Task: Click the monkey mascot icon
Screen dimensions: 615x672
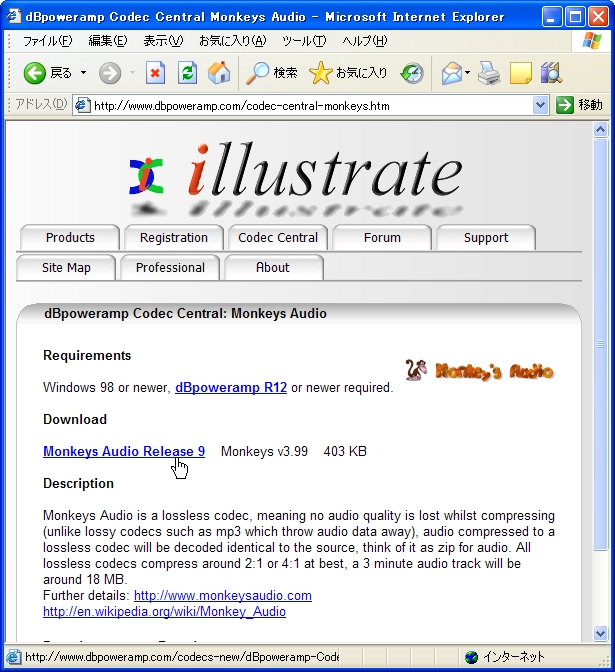Action: pos(416,370)
